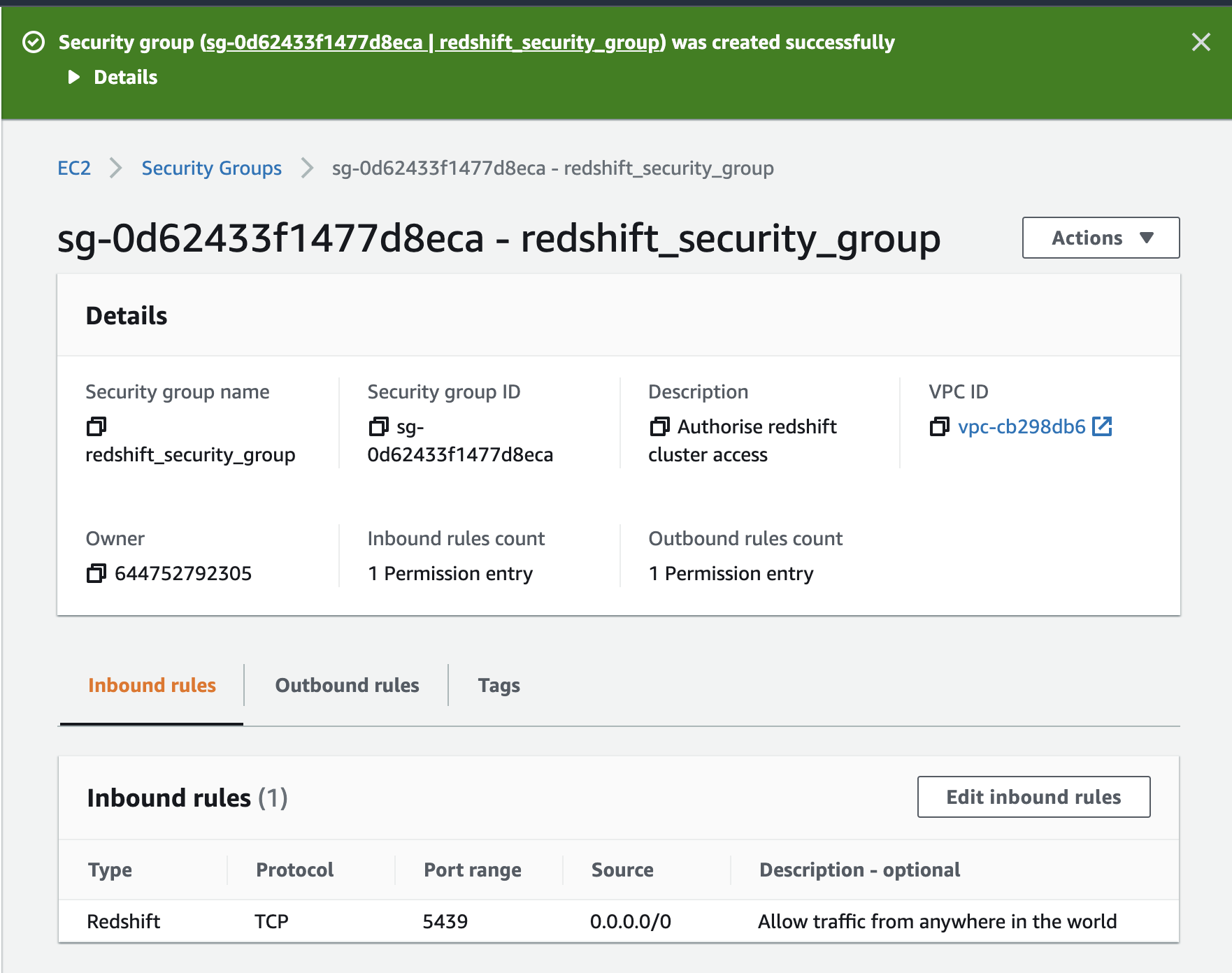This screenshot has height=973, width=1232.
Task: Copy the security group ID
Action: click(378, 427)
